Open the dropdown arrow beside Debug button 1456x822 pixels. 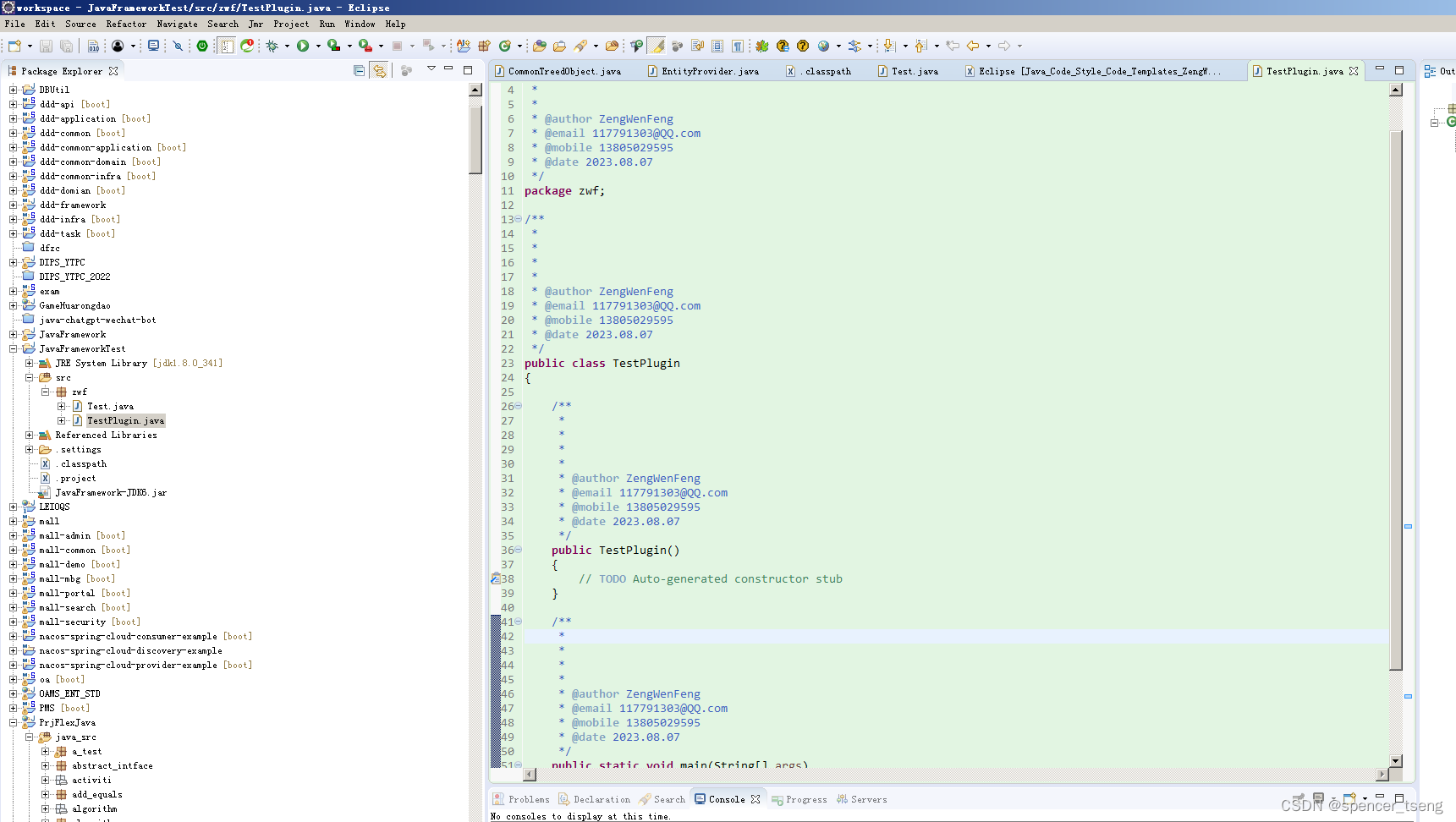(x=287, y=47)
